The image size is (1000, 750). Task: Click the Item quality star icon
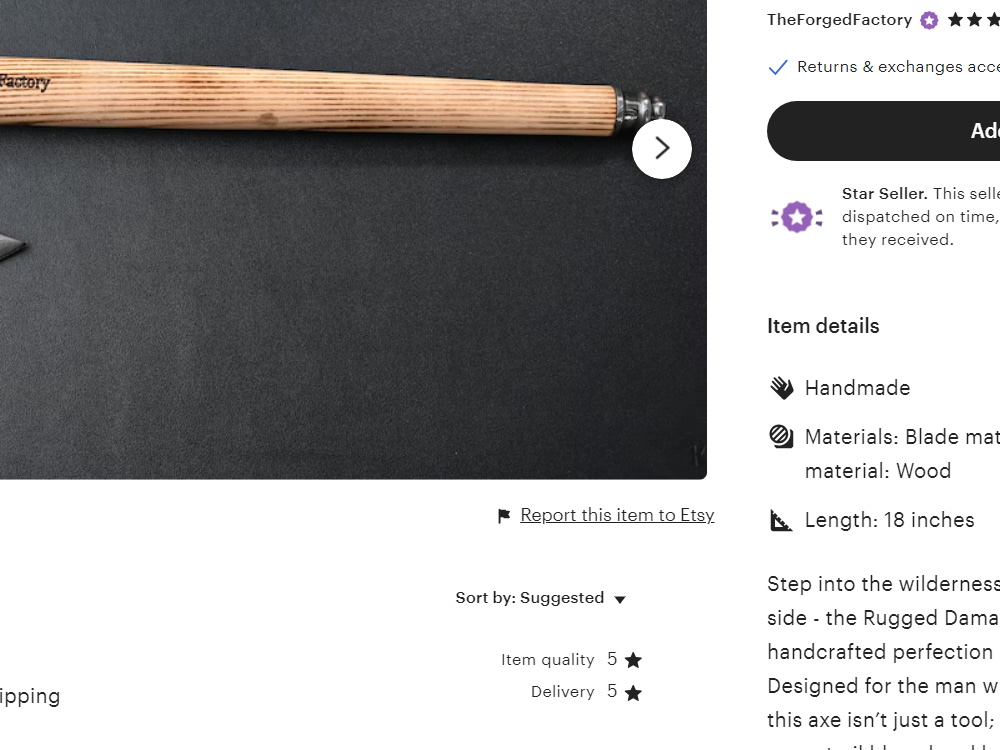coord(633,660)
